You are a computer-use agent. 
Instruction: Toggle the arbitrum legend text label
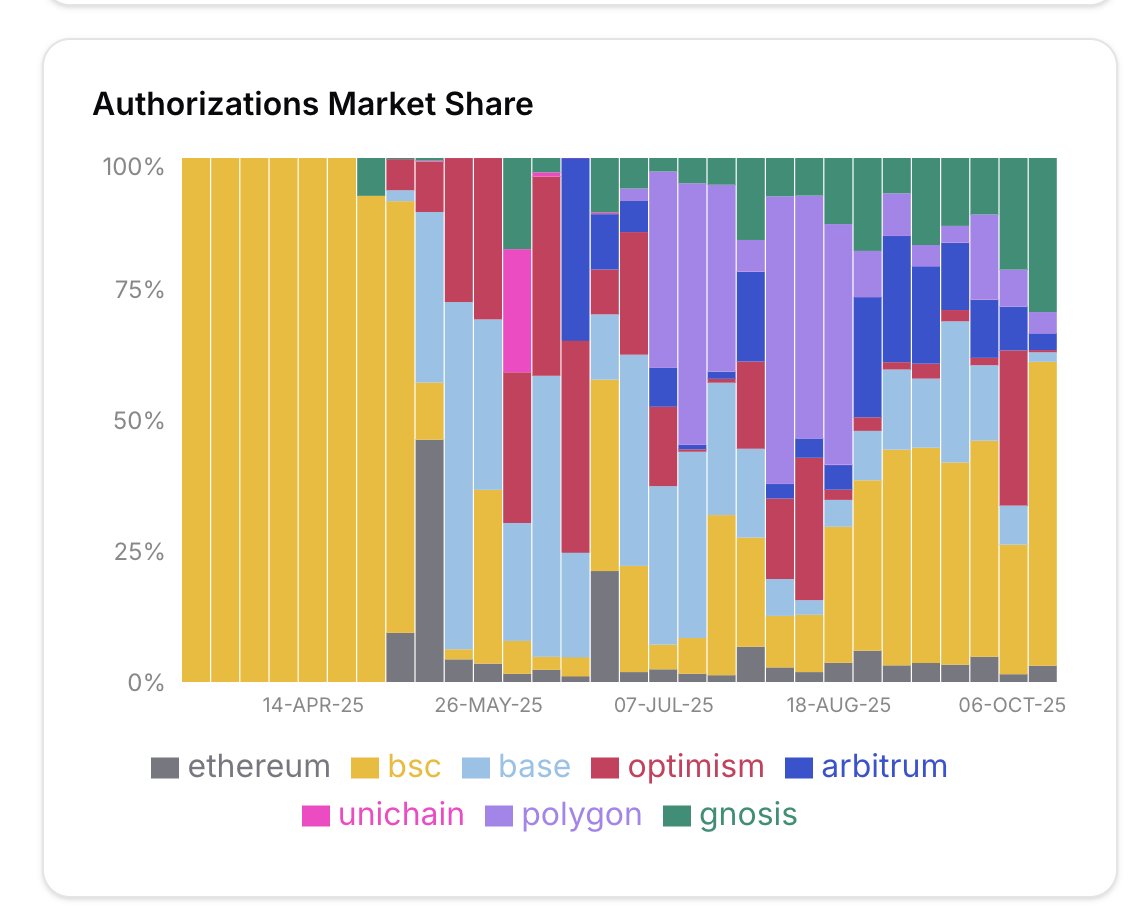tap(883, 767)
